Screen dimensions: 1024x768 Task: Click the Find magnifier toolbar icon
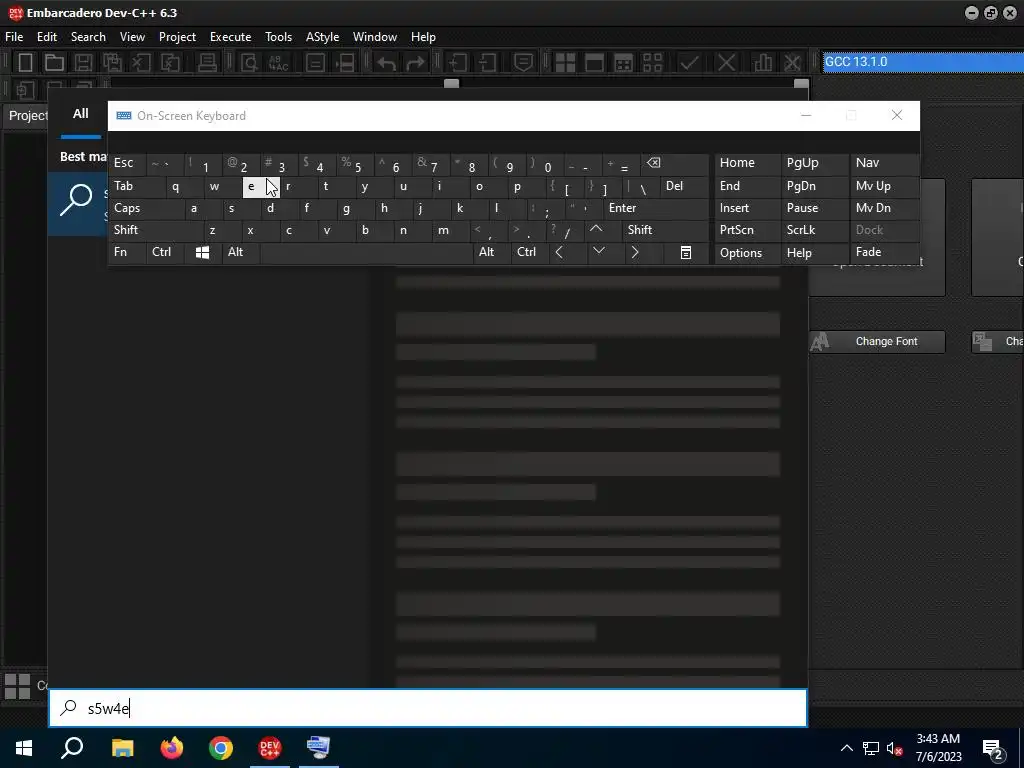click(x=249, y=63)
